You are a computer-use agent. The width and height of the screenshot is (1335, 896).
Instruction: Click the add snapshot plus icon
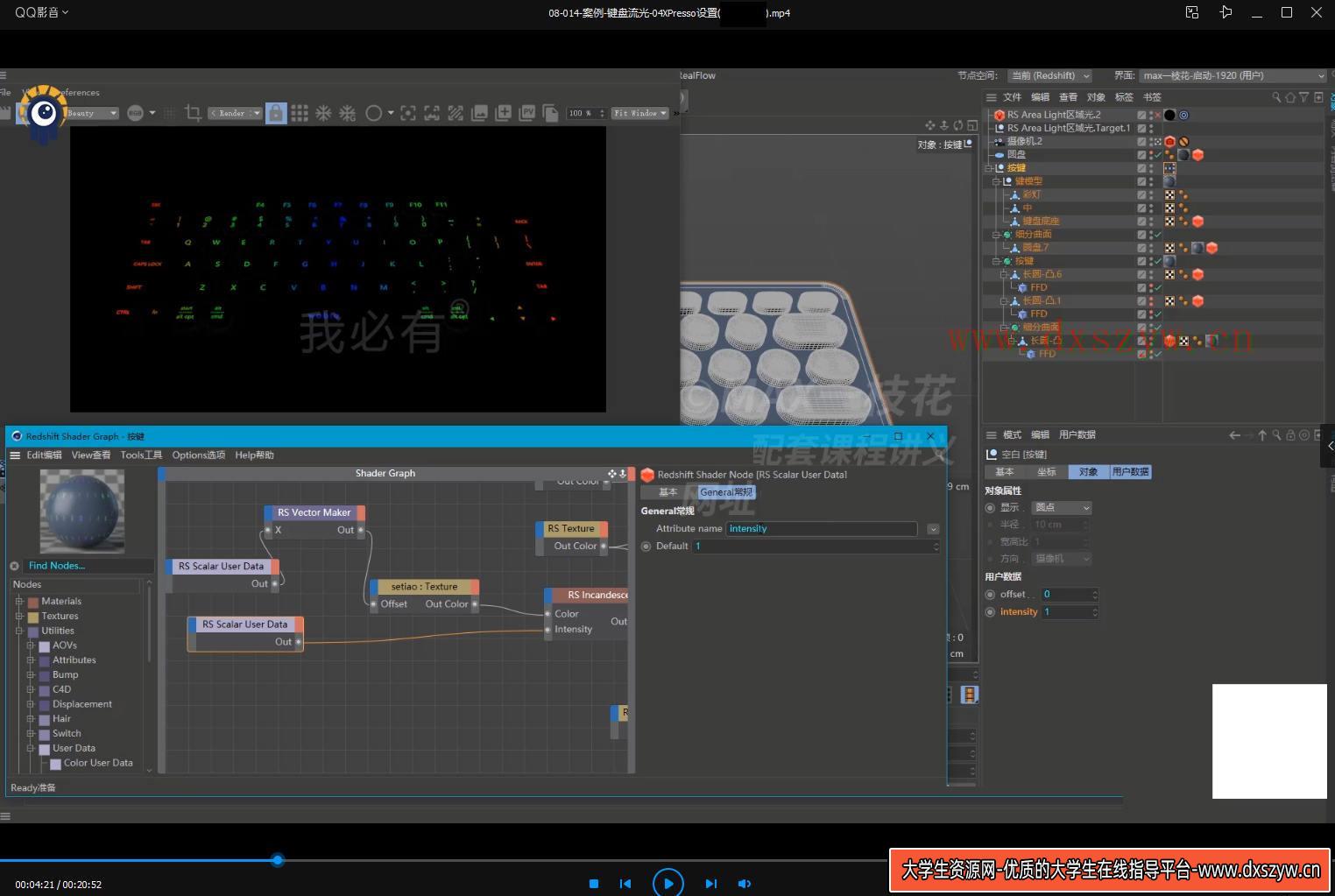[x=504, y=113]
